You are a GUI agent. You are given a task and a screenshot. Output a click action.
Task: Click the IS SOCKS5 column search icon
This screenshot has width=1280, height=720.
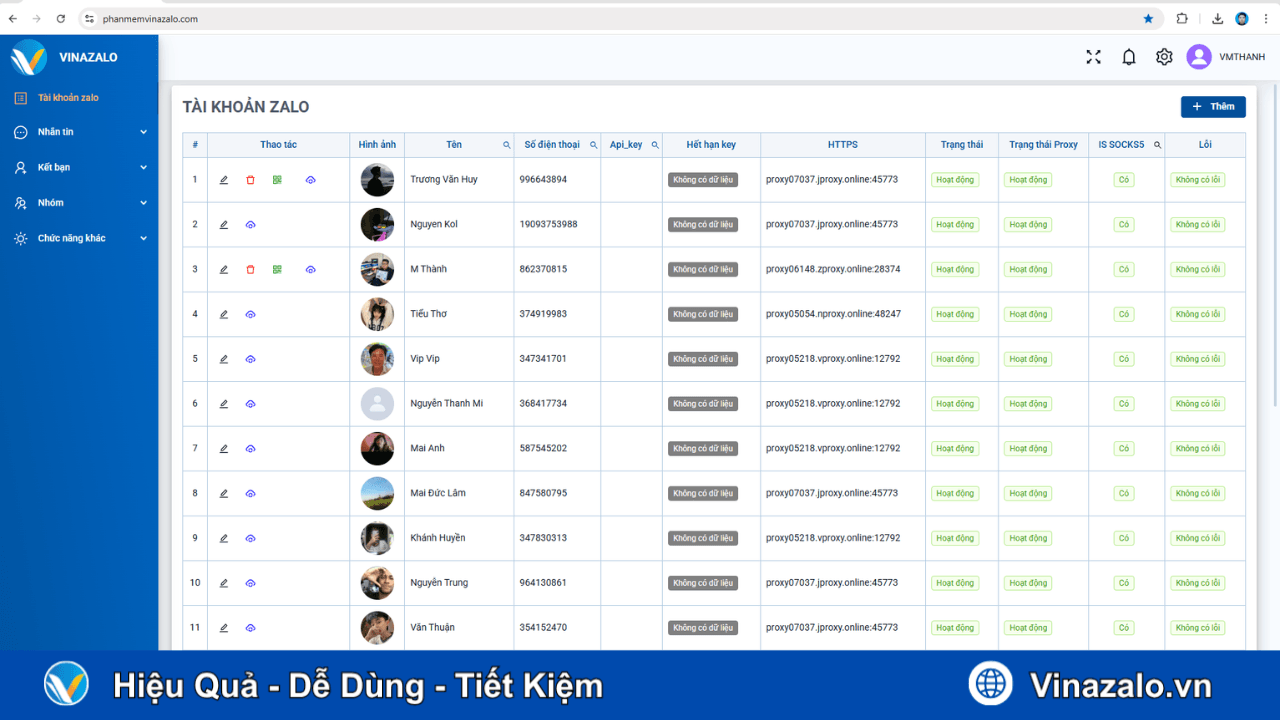1157,144
